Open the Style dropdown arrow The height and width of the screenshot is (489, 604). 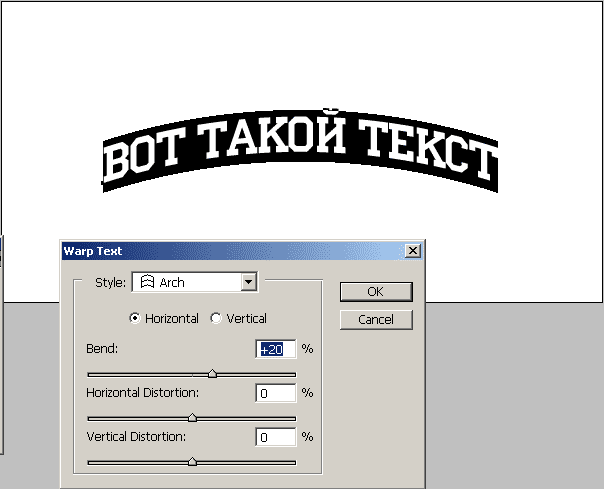click(x=248, y=282)
